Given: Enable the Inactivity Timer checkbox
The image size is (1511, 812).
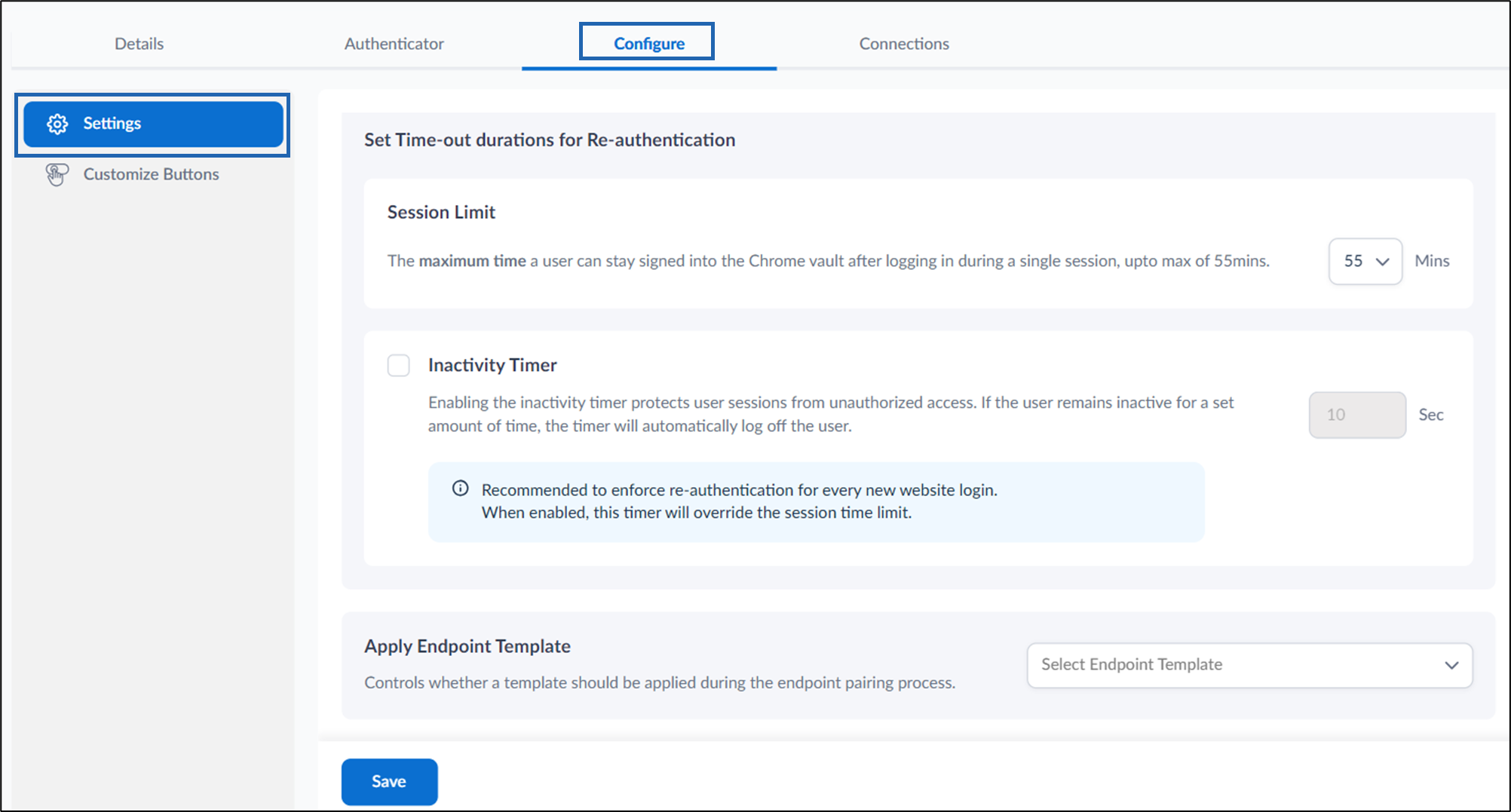Looking at the screenshot, I should pos(398,365).
